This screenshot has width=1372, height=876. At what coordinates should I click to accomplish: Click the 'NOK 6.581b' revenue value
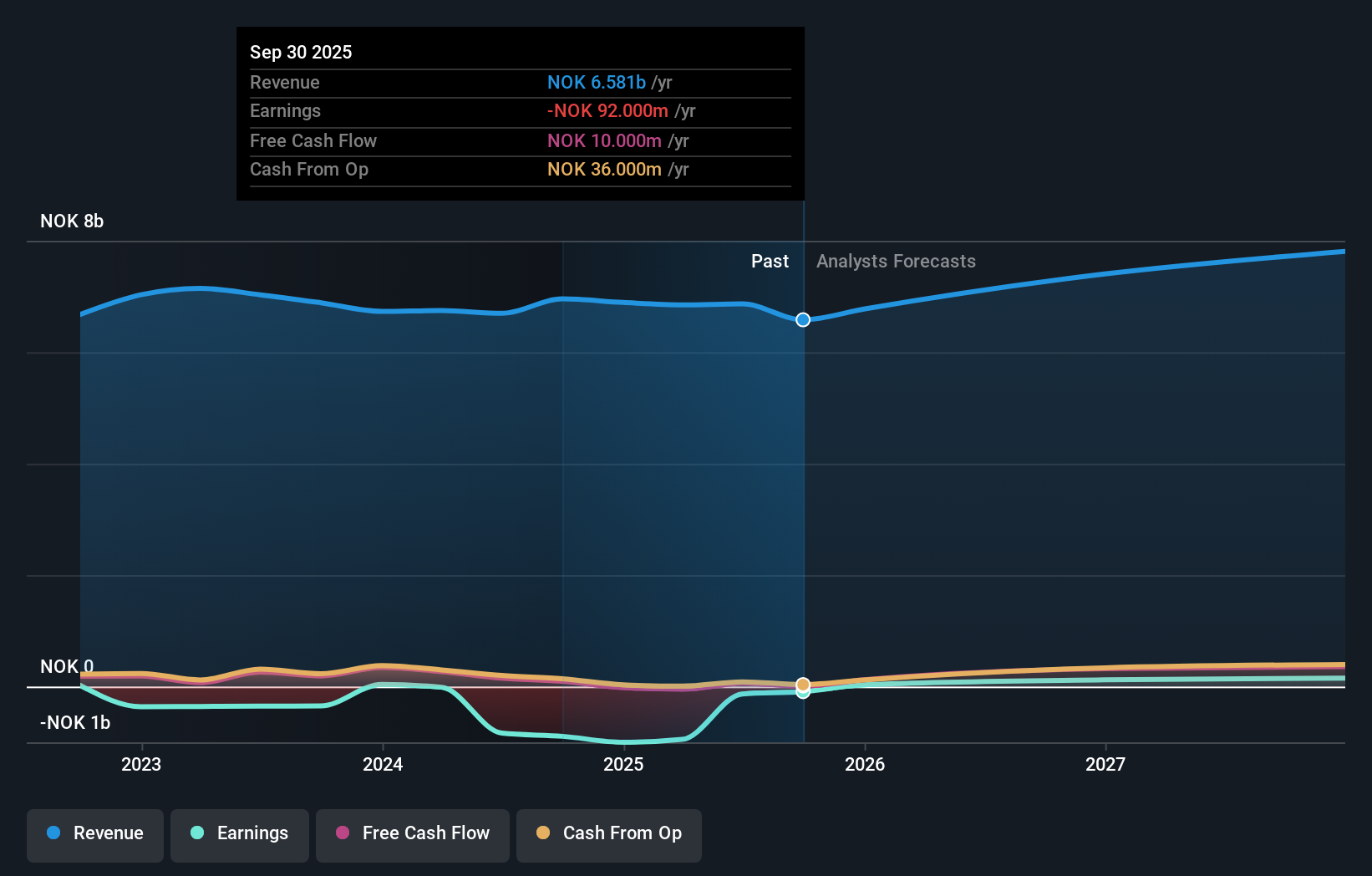597,82
